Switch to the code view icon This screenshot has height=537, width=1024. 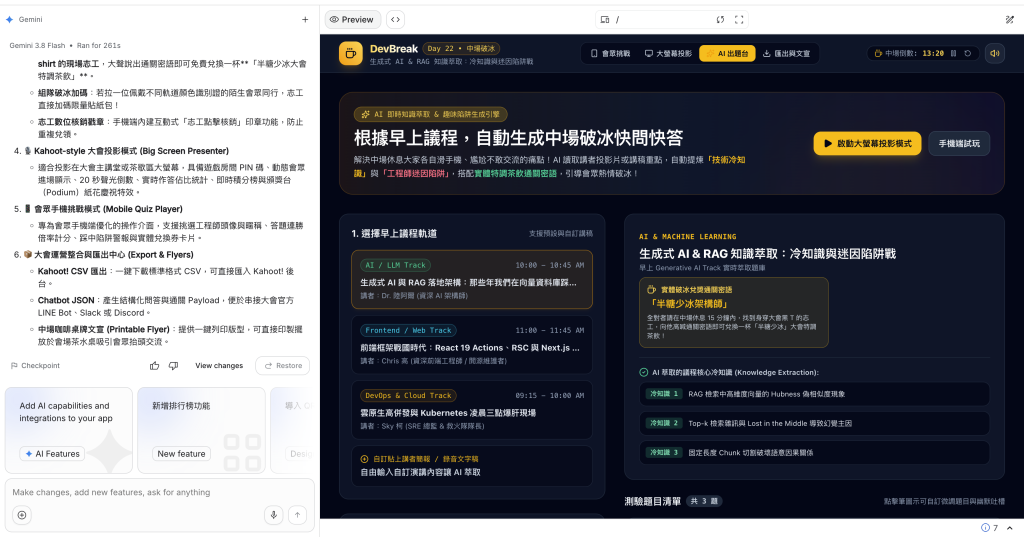395,20
